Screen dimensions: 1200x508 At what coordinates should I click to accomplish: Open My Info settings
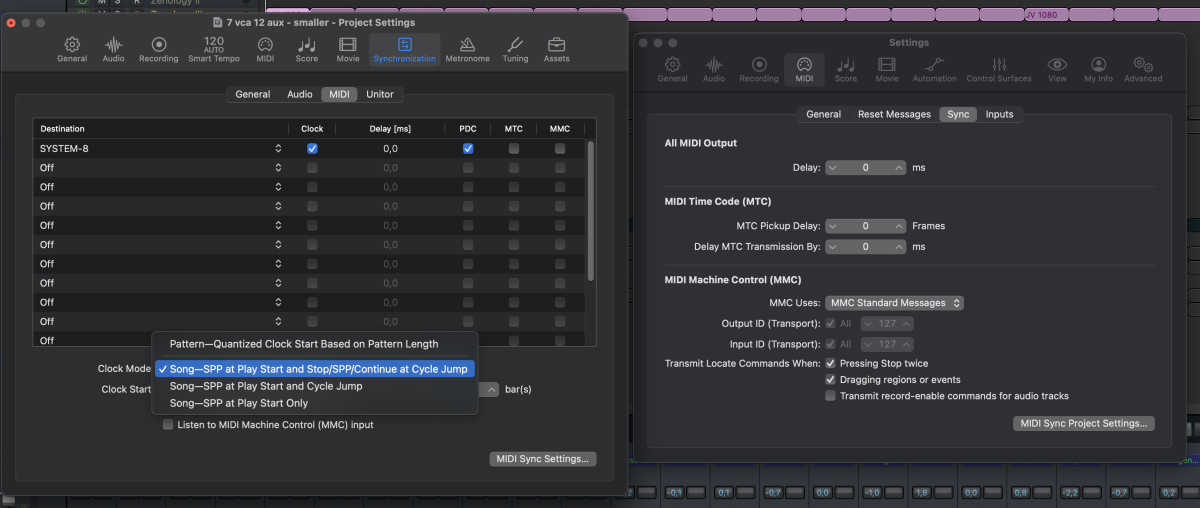1098,69
